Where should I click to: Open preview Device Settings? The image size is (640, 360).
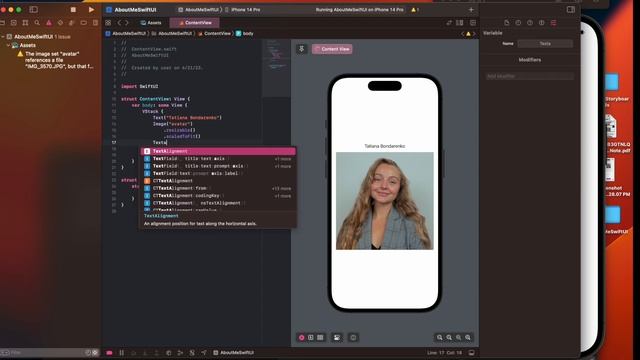point(337,338)
